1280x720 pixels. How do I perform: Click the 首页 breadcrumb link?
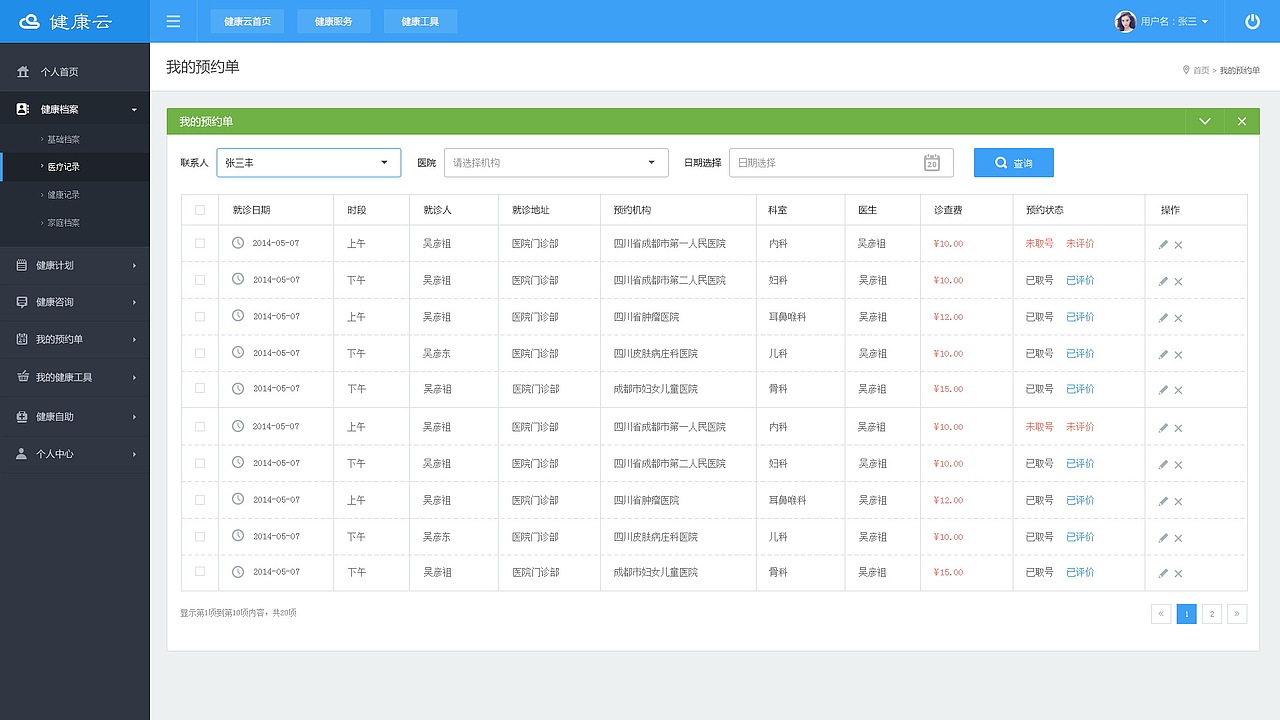click(x=1201, y=71)
